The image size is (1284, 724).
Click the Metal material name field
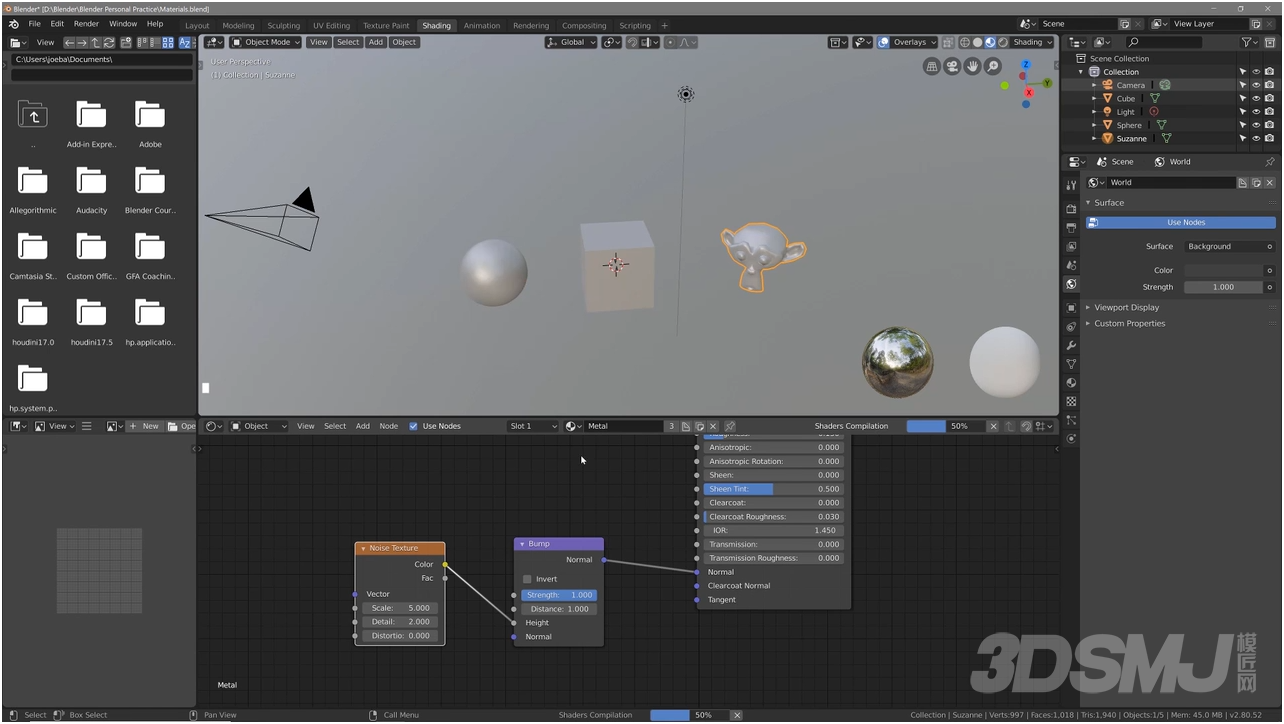click(x=624, y=426)
